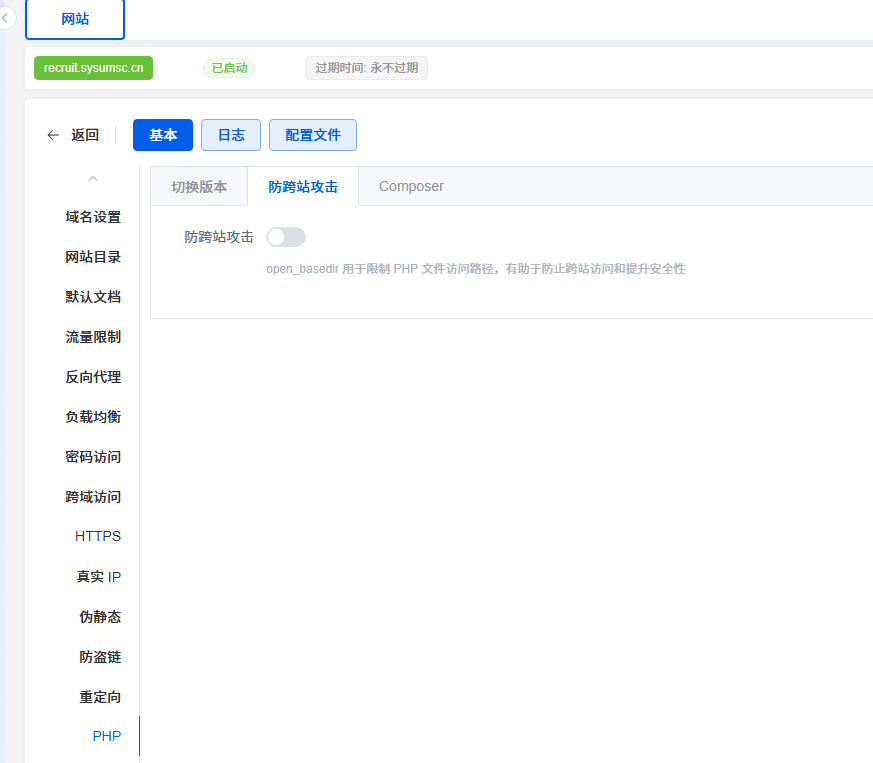Open the 配置文件 section
The image size is (873, 763).
pyautogui.click(x=313, y=135)
